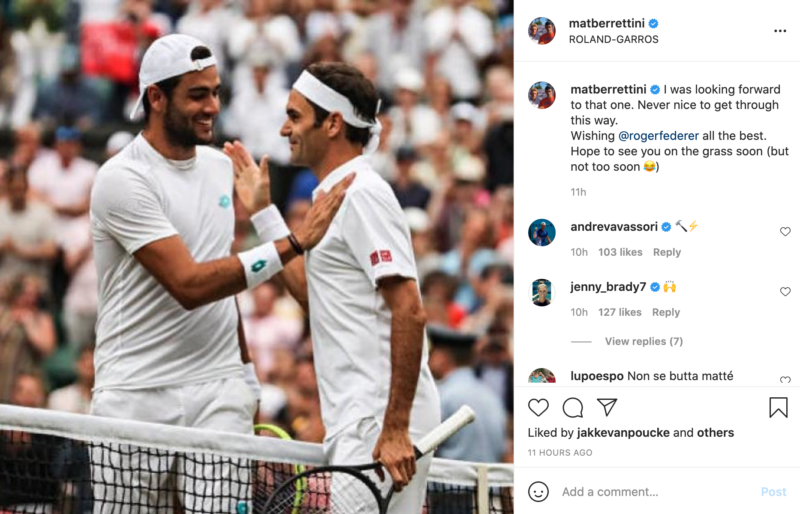800x514 pixels.
Task: Open the emoji picker smiley icon
Action: (x=538, y=492)
